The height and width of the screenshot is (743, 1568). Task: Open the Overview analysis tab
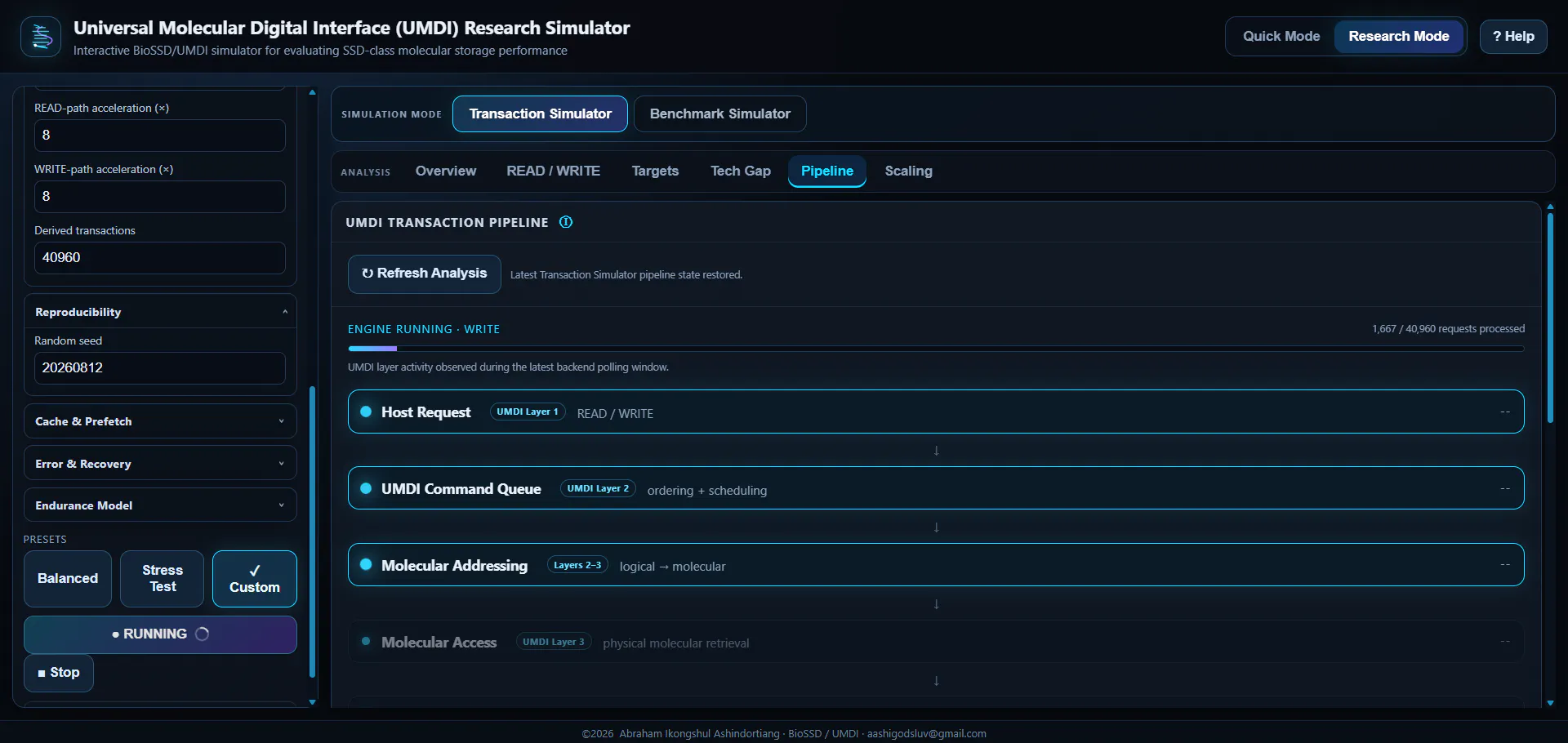pos(445,171)
